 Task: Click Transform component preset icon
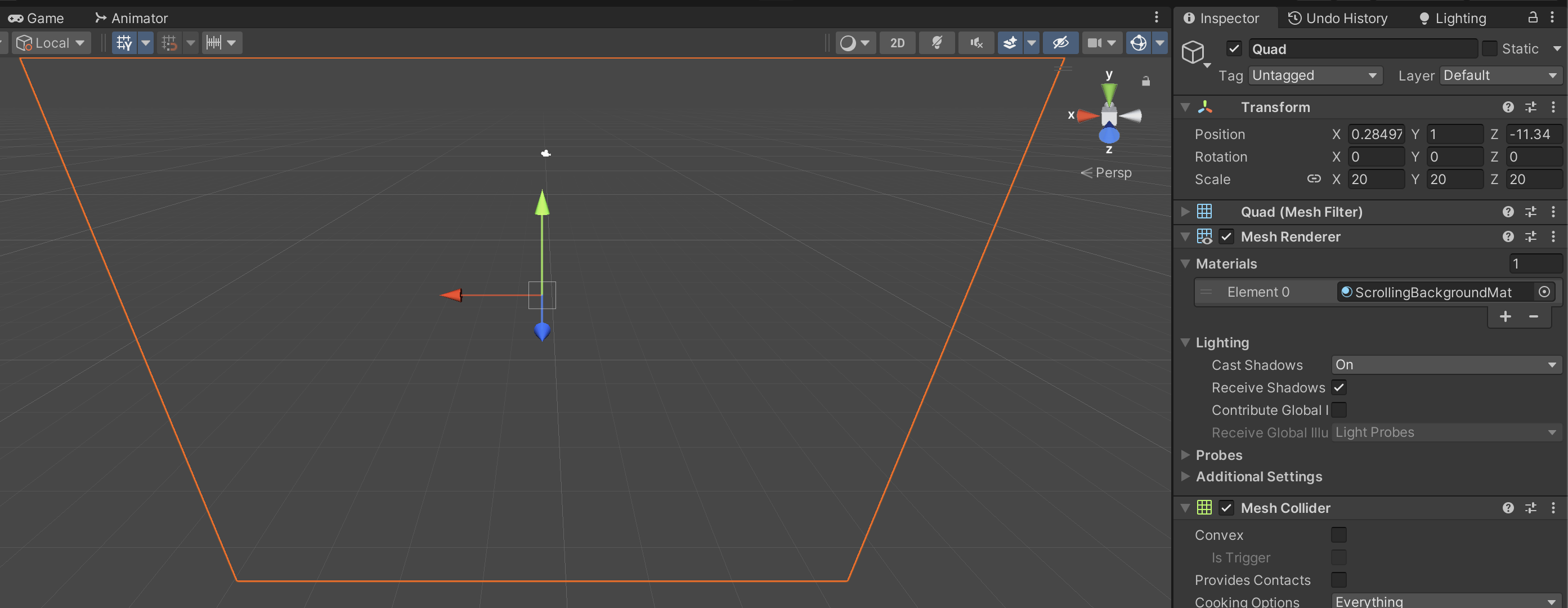tap(1530, 107)
